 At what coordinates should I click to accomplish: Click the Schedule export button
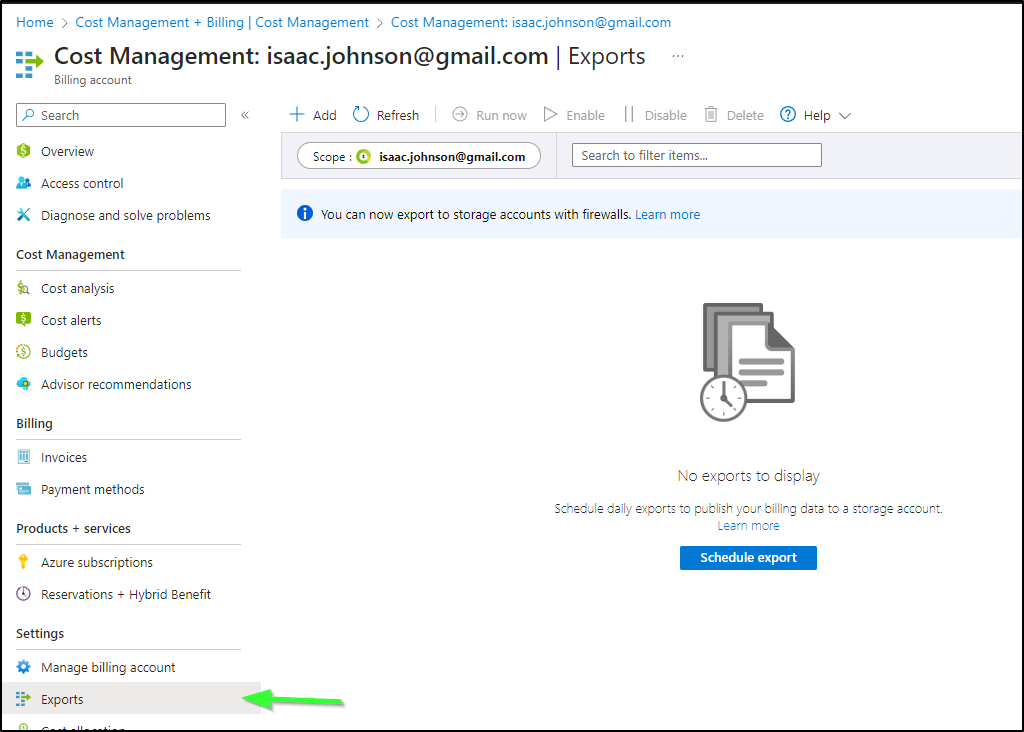[x=748, y=558]
